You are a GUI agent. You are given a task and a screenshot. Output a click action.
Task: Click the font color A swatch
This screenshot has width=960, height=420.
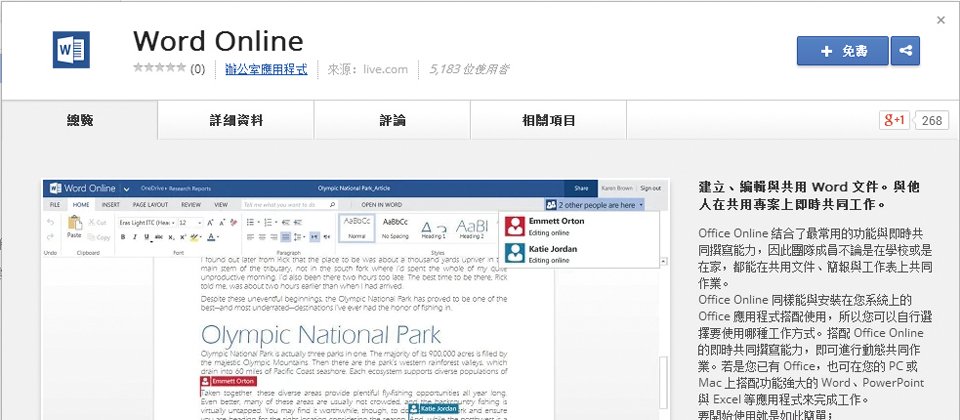click(x=211, y=237)
